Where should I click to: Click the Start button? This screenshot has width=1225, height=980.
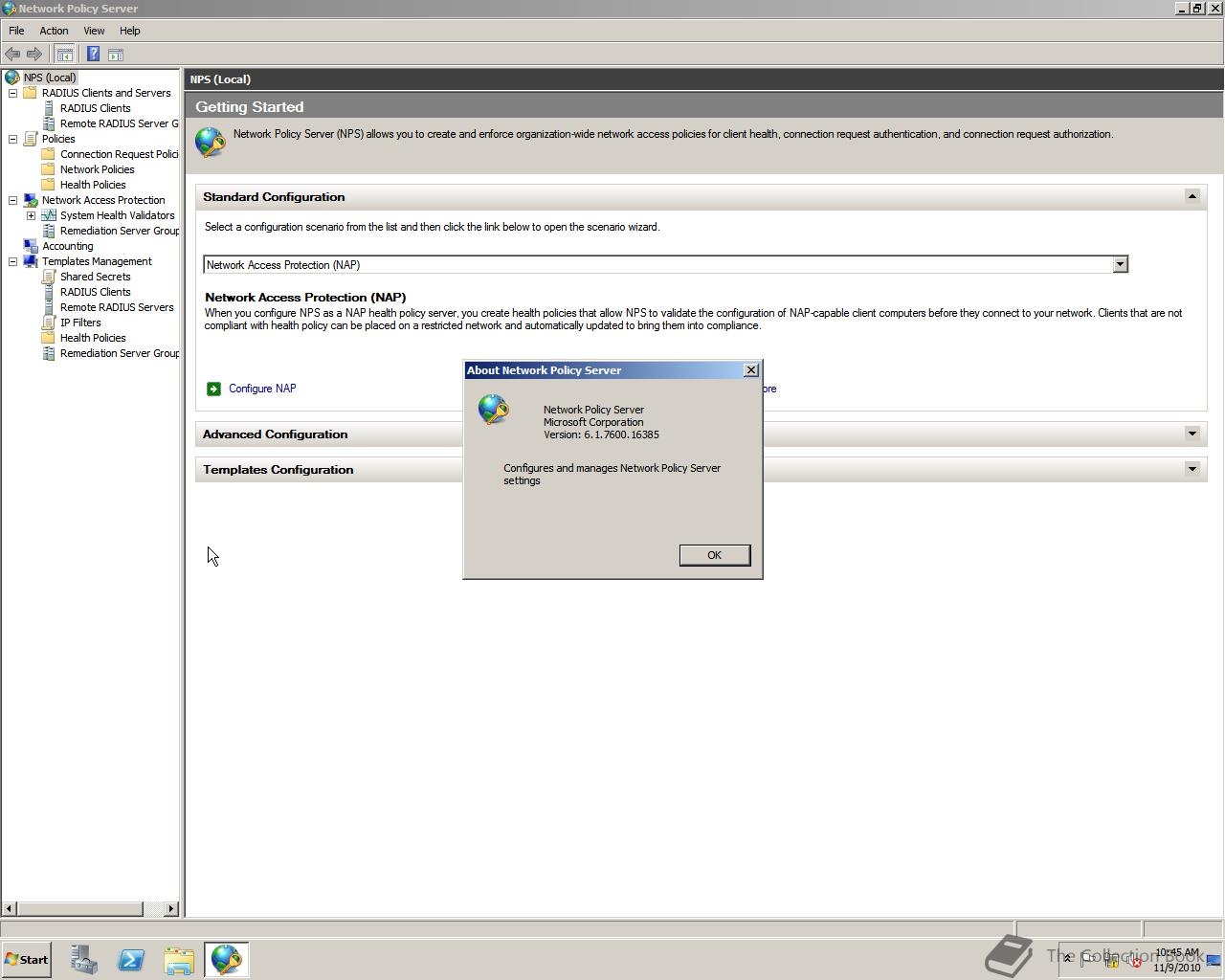point(26,959)
